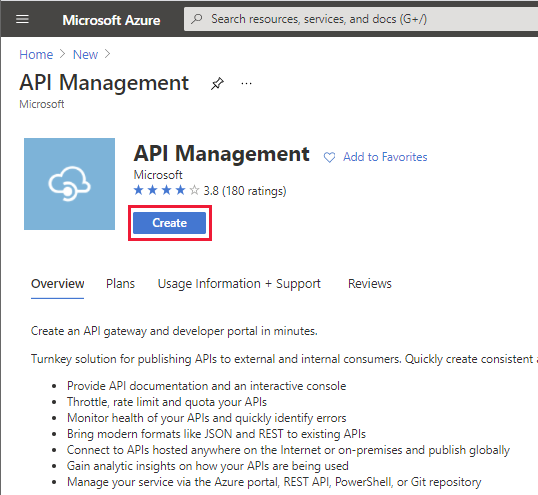Open the Reviews tab
This screenshot has width=538, height=495.
click(370, 284)
